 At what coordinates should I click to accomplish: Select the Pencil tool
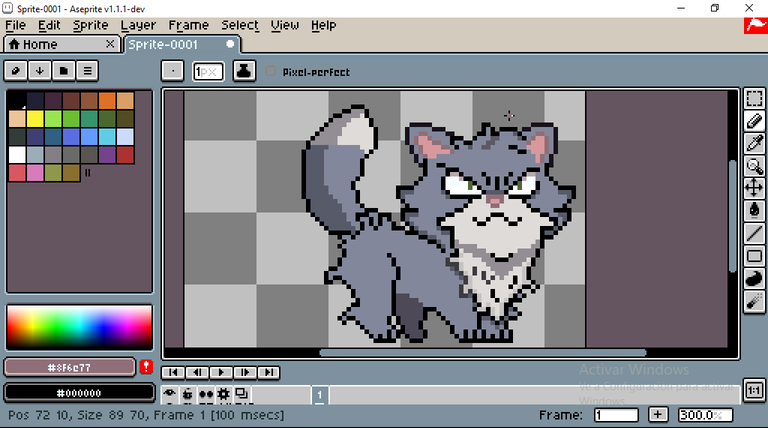[x=754, y=121]
